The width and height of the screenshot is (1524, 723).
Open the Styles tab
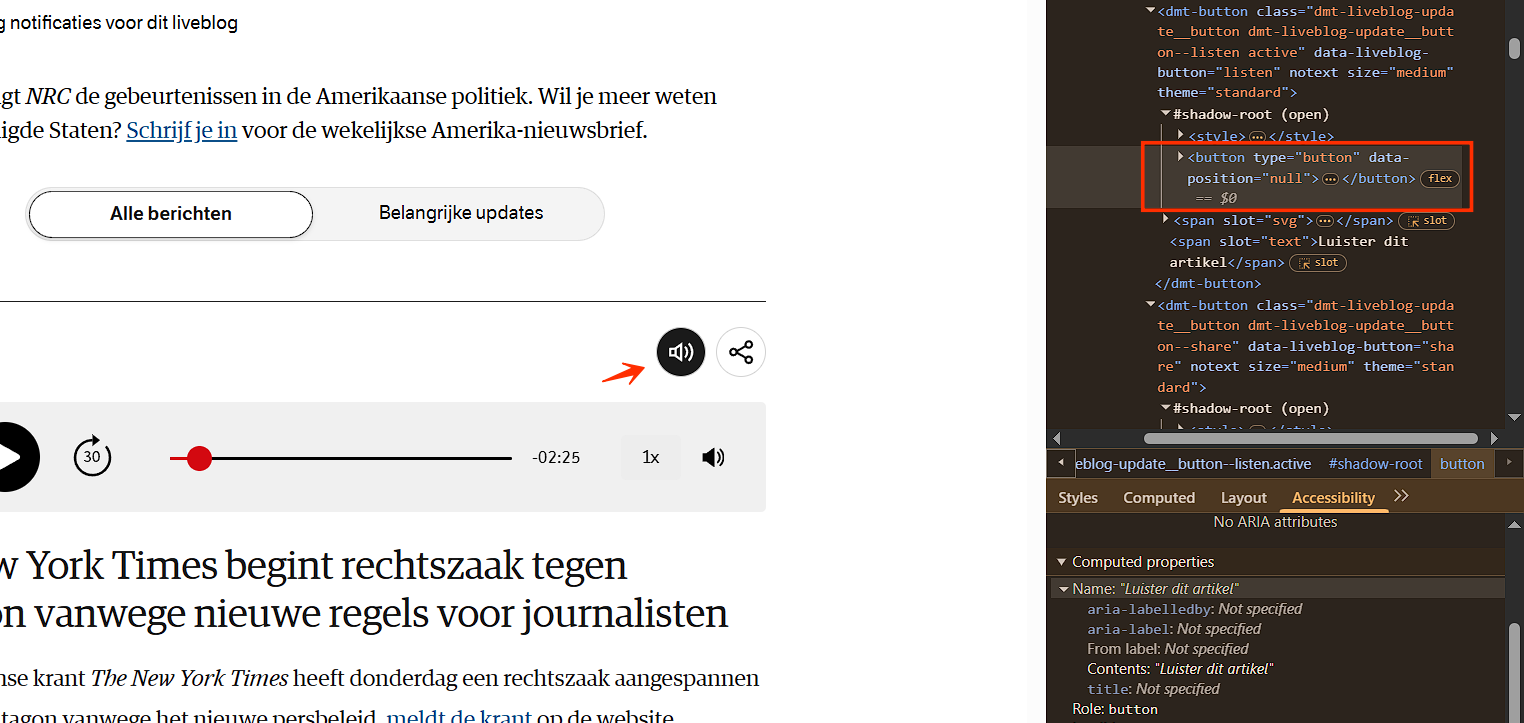click(x=1078, y=497)
